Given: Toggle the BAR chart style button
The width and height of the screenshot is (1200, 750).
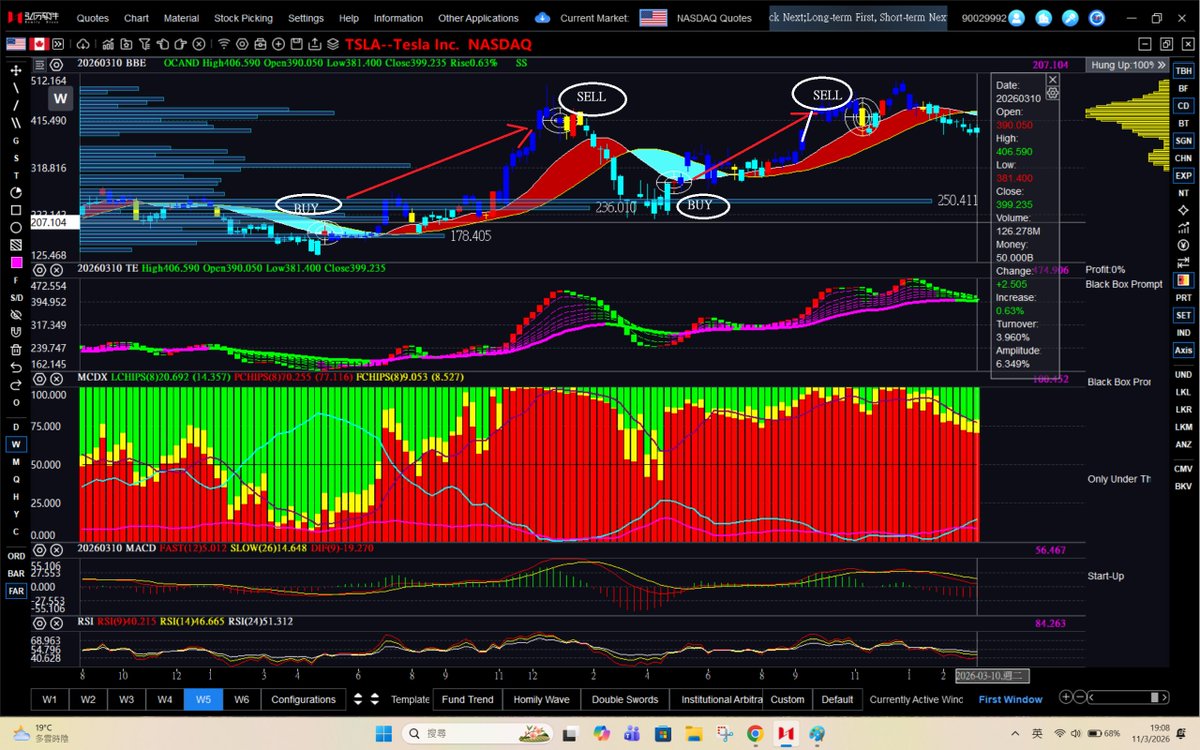Looking at the screenshot, I should pyautogui.click(x=16, y=574).
